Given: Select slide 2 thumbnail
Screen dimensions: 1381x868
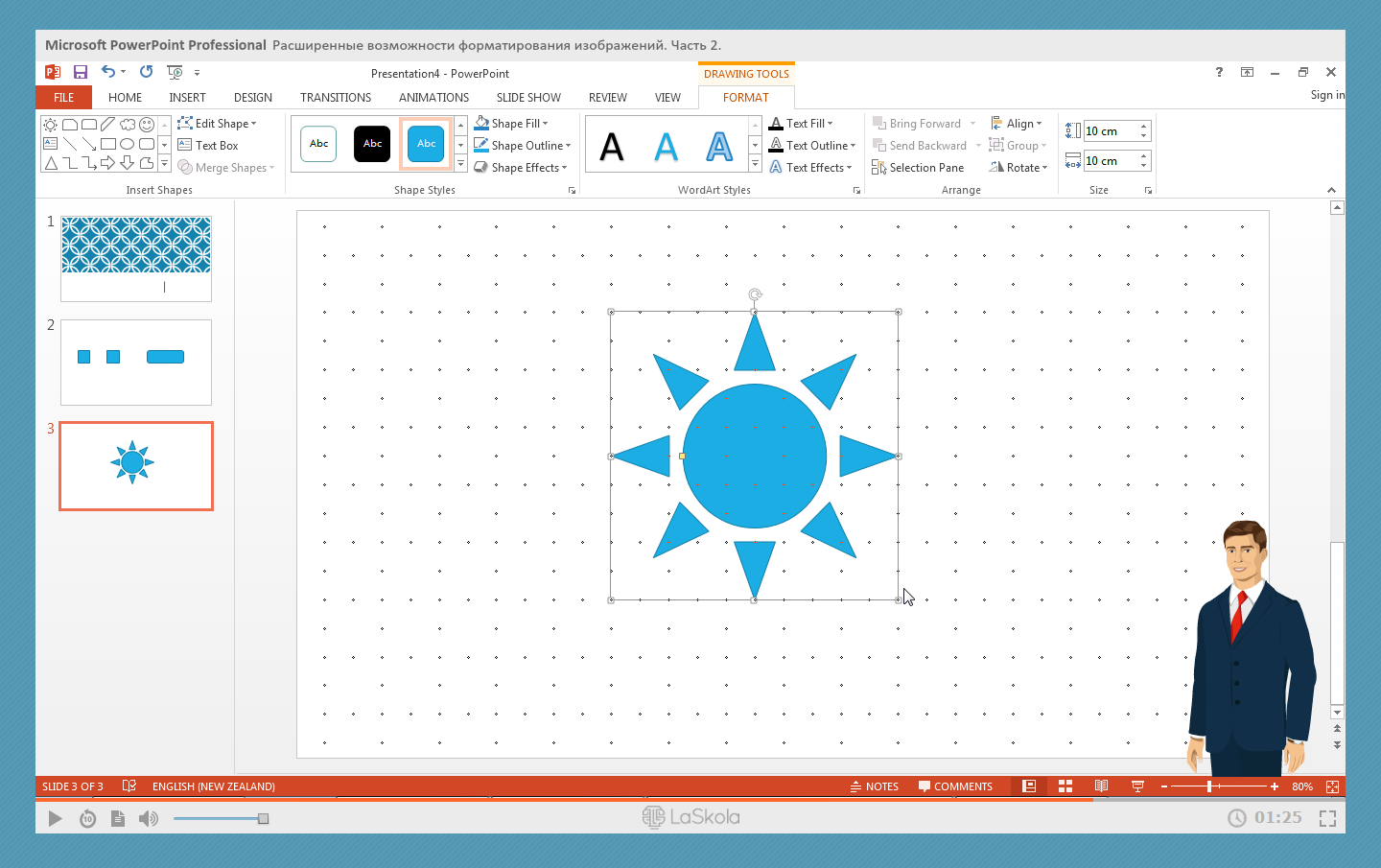Looking at the screenshot, I should pos(136,363).
